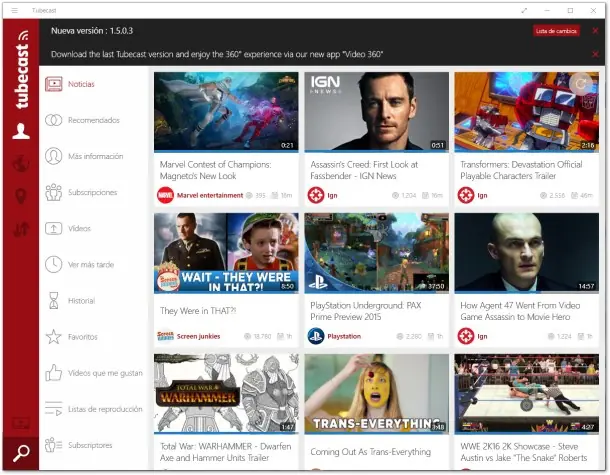
Task: Click the Favoritos star icon
Action: point(54,337)
